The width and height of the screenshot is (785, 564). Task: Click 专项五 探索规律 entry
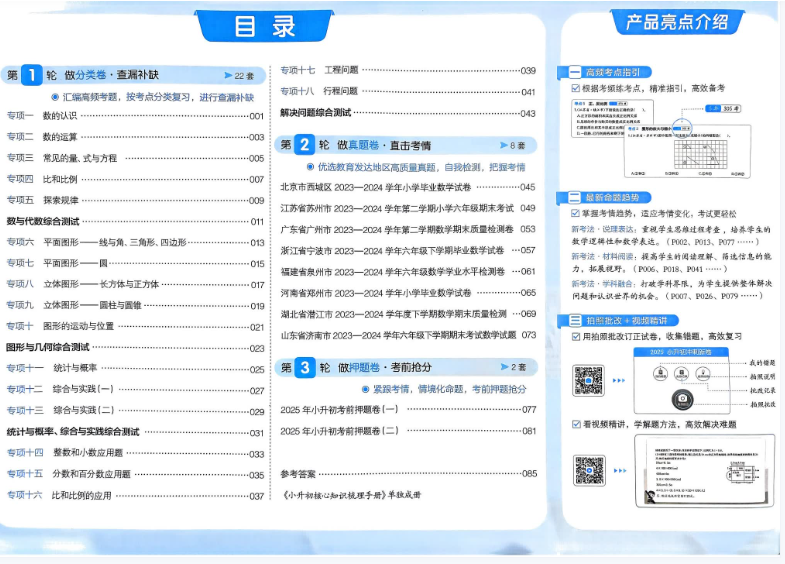[135, 200]
